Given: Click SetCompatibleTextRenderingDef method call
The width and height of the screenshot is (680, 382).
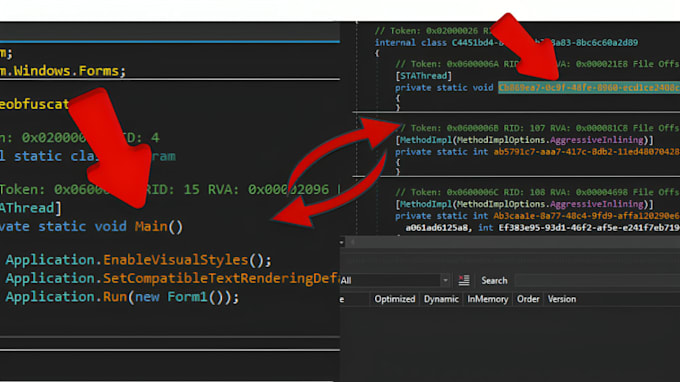Looking at the screenshot, I should coord(221,278).
